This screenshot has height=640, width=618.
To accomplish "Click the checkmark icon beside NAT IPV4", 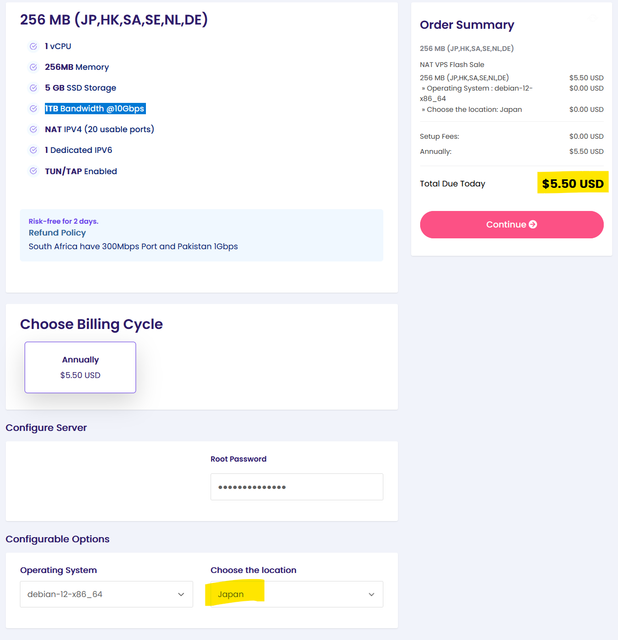I will [x=33, y=129].
